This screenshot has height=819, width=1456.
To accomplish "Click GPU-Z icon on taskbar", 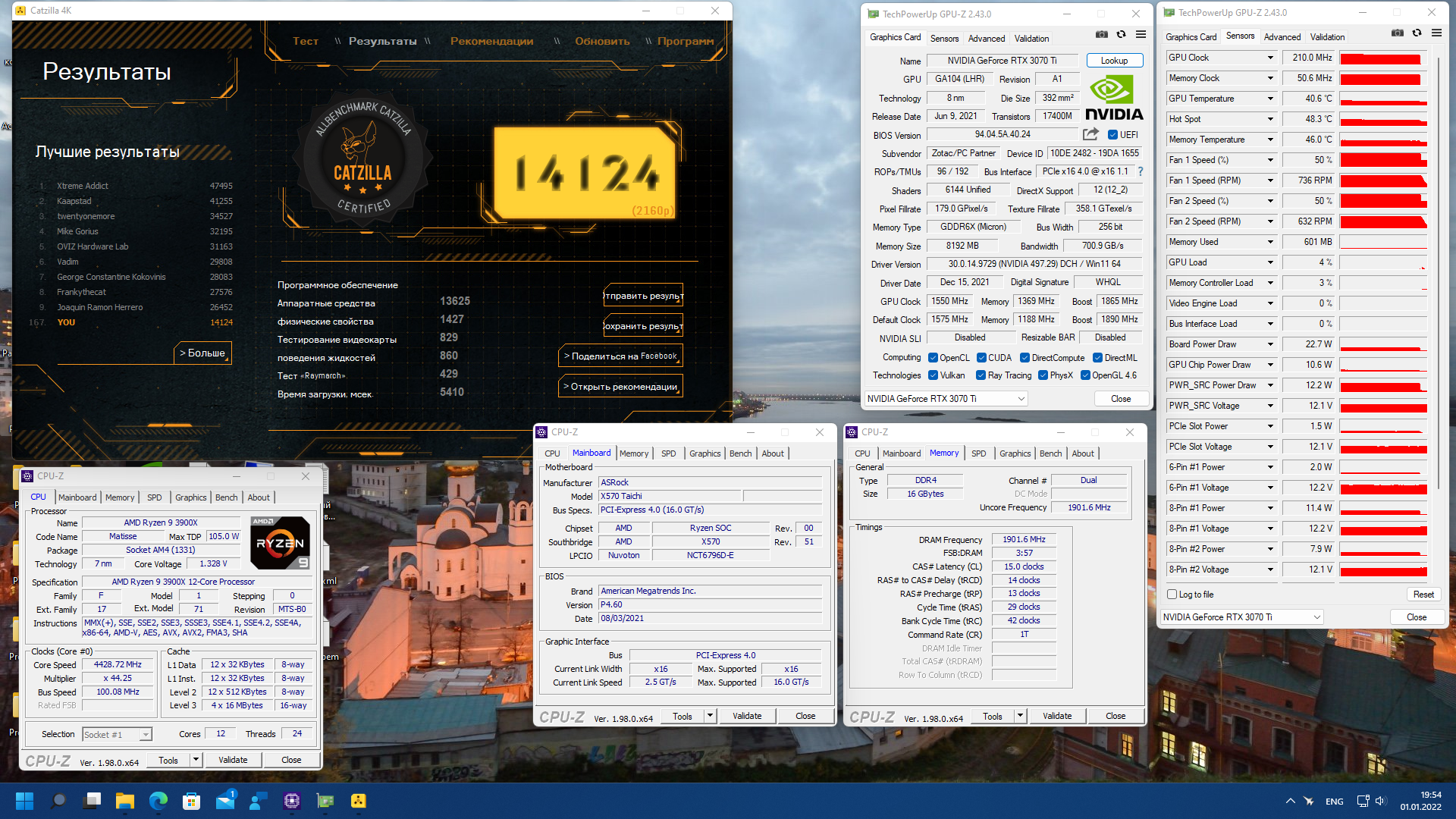I will [325, 801].
